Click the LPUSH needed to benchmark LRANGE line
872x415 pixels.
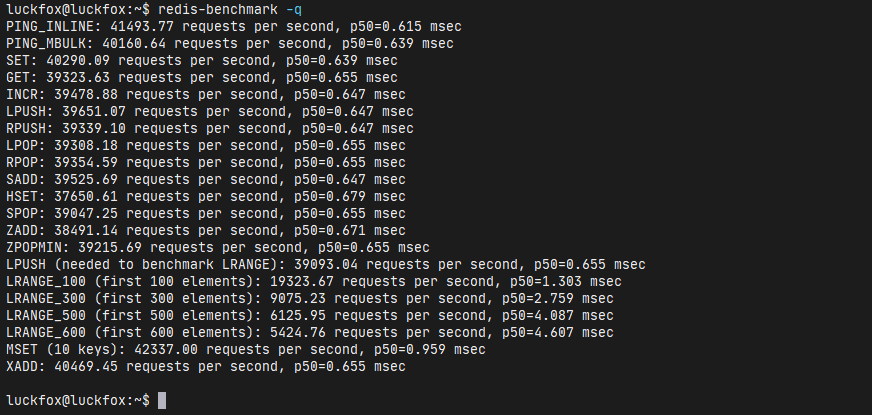coord(326,264)
